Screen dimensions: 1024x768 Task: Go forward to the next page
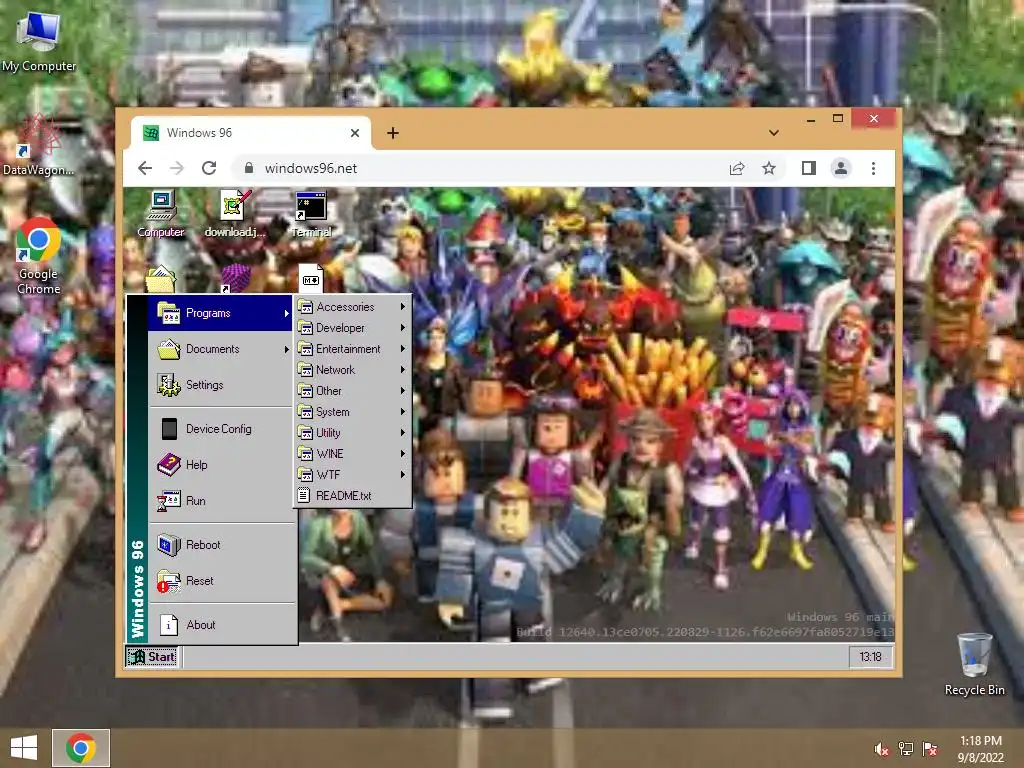point(177,168)
